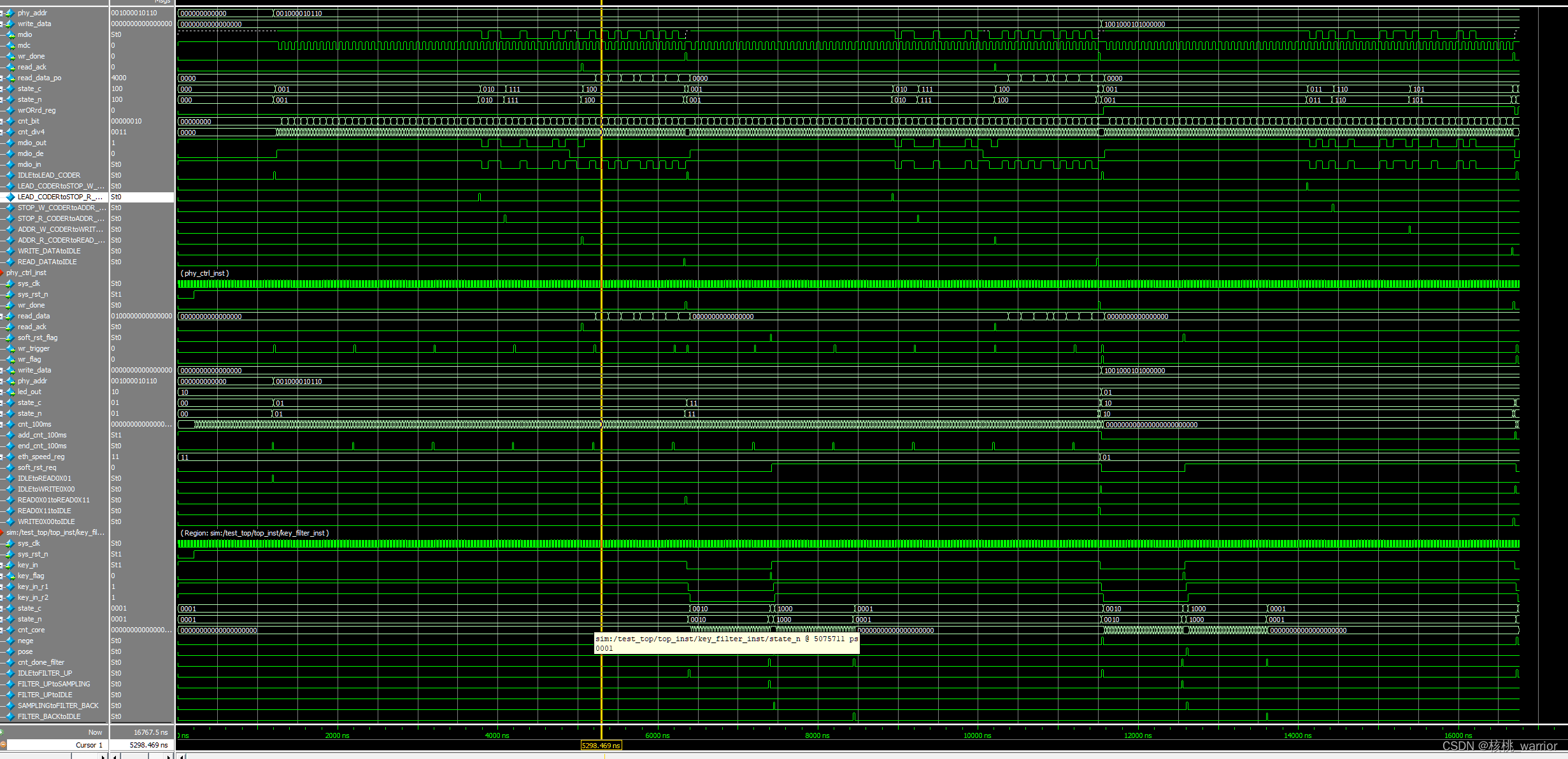Click right scroll arrow of signal names pane
The width and height of the screenshot is (1568, 759).
(x=103, y=756)
